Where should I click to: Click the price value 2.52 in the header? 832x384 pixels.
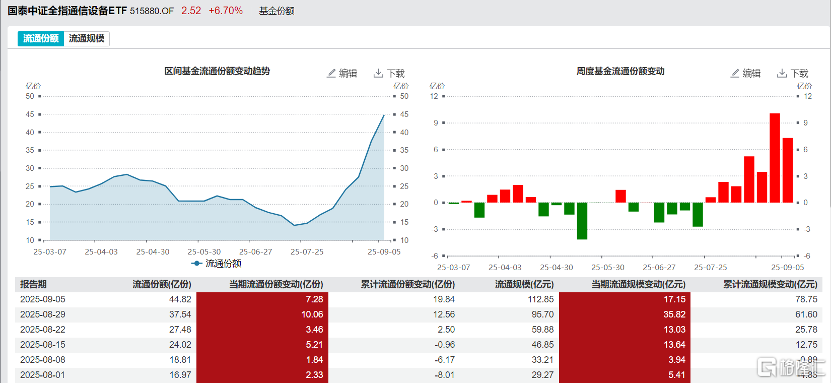click(191, 10)
